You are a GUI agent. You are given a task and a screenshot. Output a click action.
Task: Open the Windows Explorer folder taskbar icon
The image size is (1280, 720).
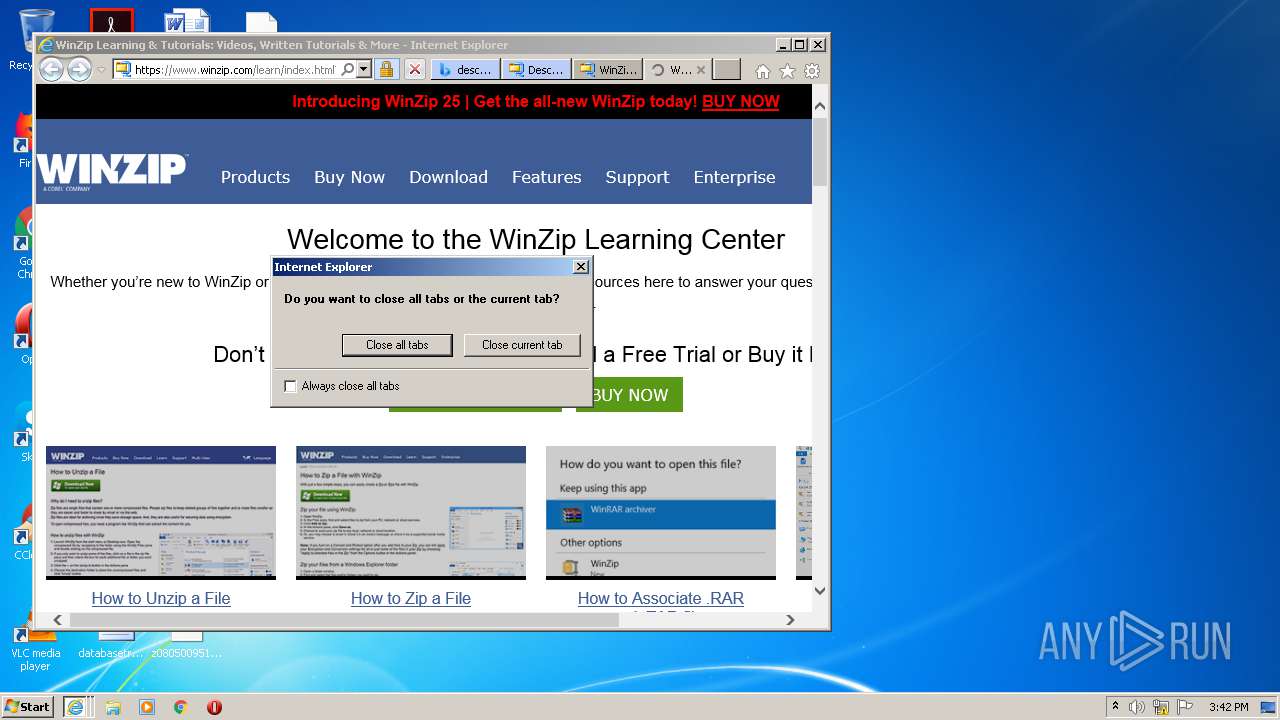pos(113,707)
